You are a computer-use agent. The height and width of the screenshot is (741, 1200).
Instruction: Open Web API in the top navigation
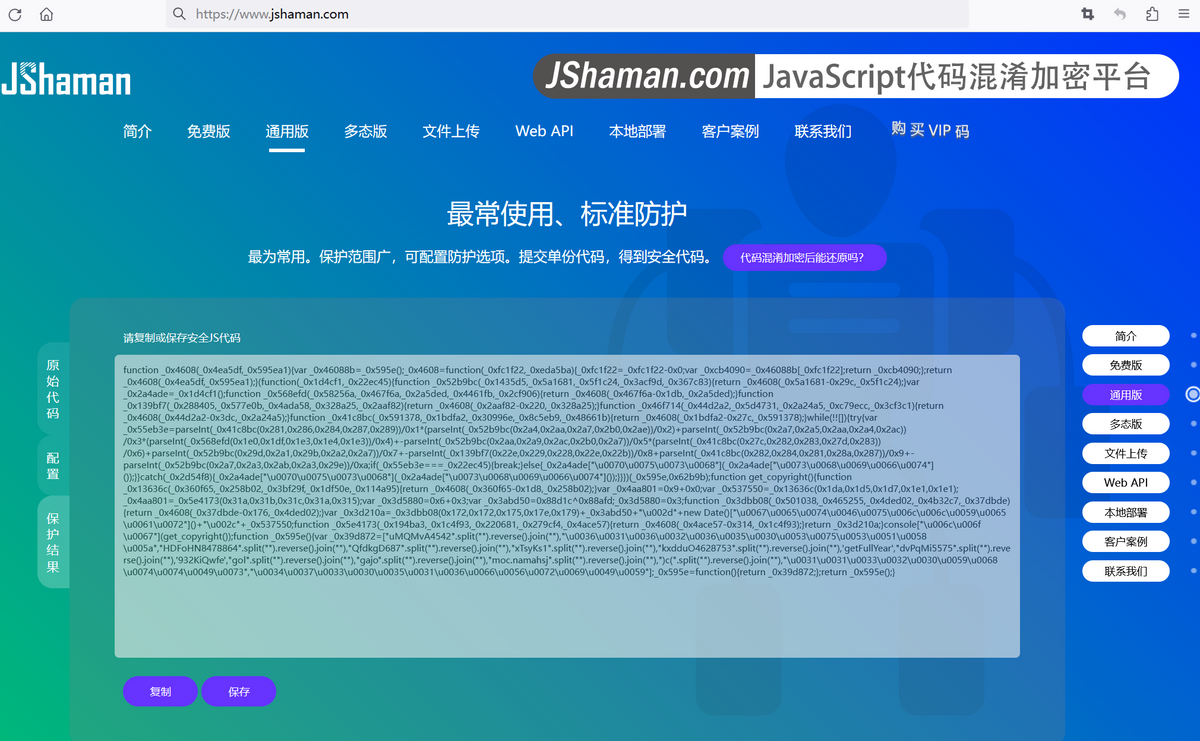pos(544,131)
